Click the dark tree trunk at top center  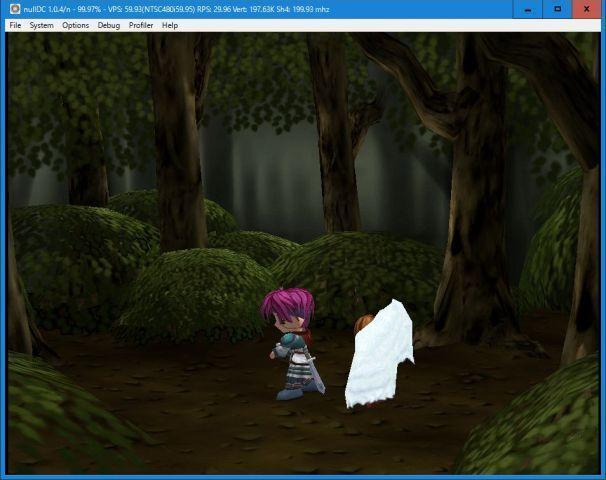coord(332,130)
